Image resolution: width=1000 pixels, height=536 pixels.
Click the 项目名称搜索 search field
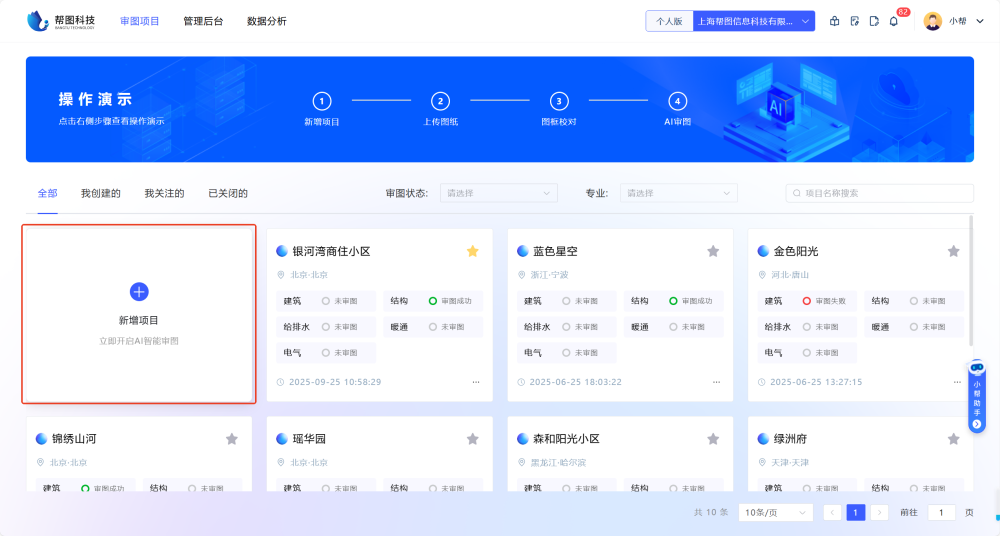(x=879, y=193)
